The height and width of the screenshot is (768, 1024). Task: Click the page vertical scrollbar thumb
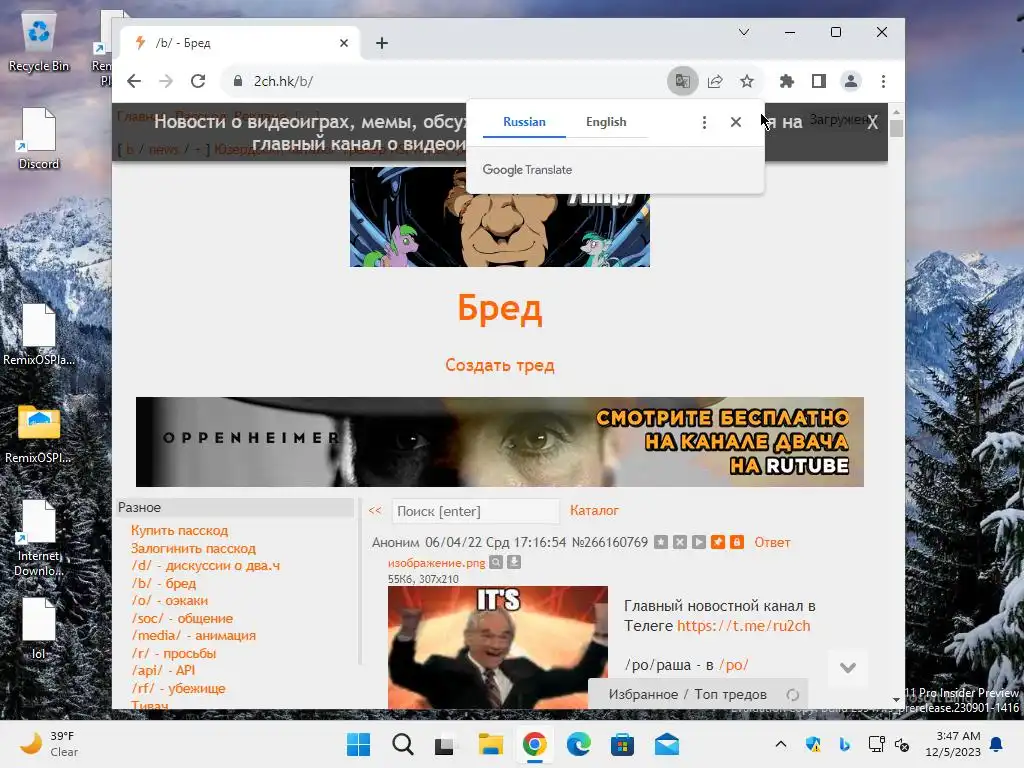click(x=897, y=128)
